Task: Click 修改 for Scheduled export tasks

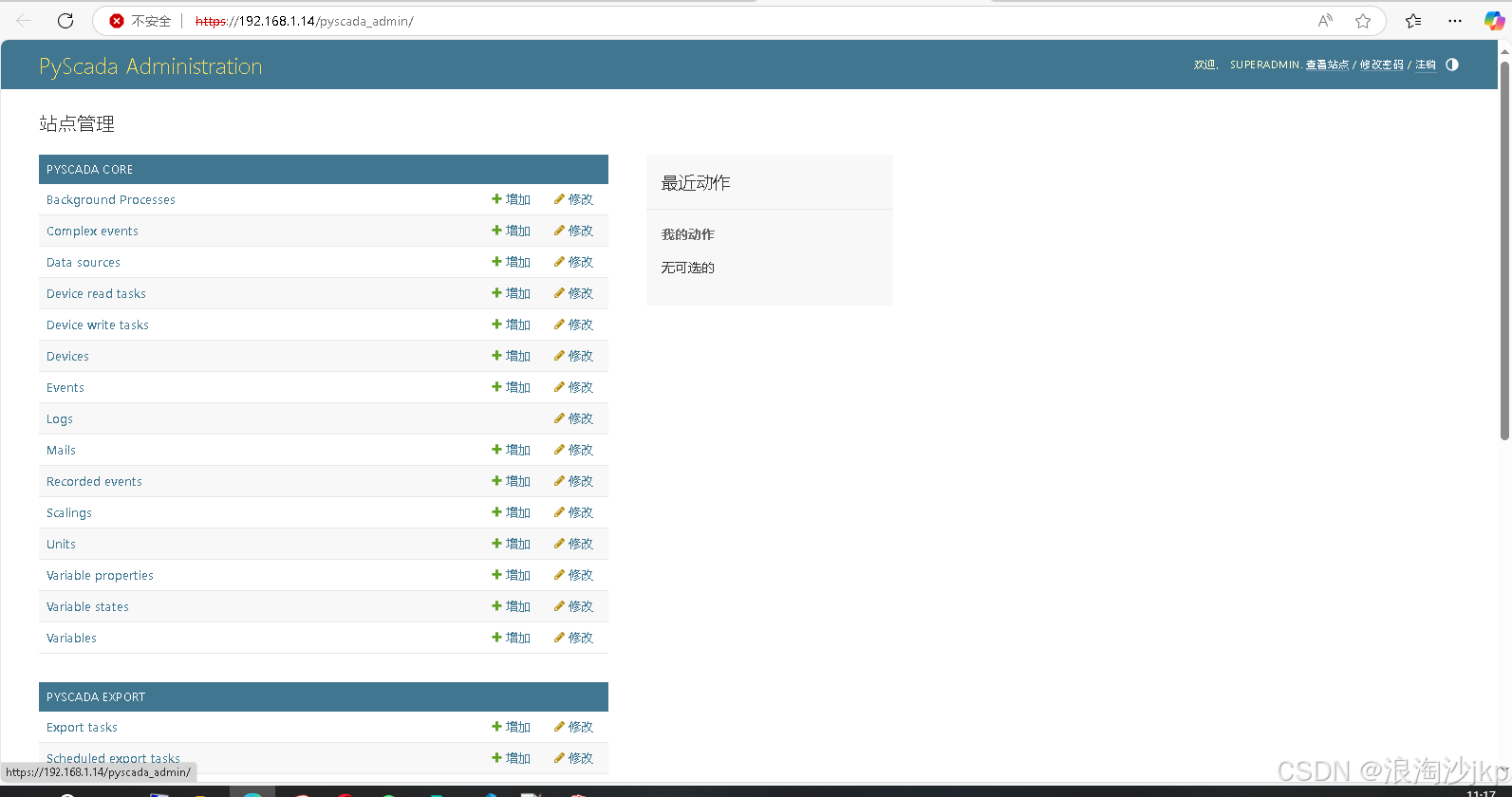Action: (x=573, y=758)
